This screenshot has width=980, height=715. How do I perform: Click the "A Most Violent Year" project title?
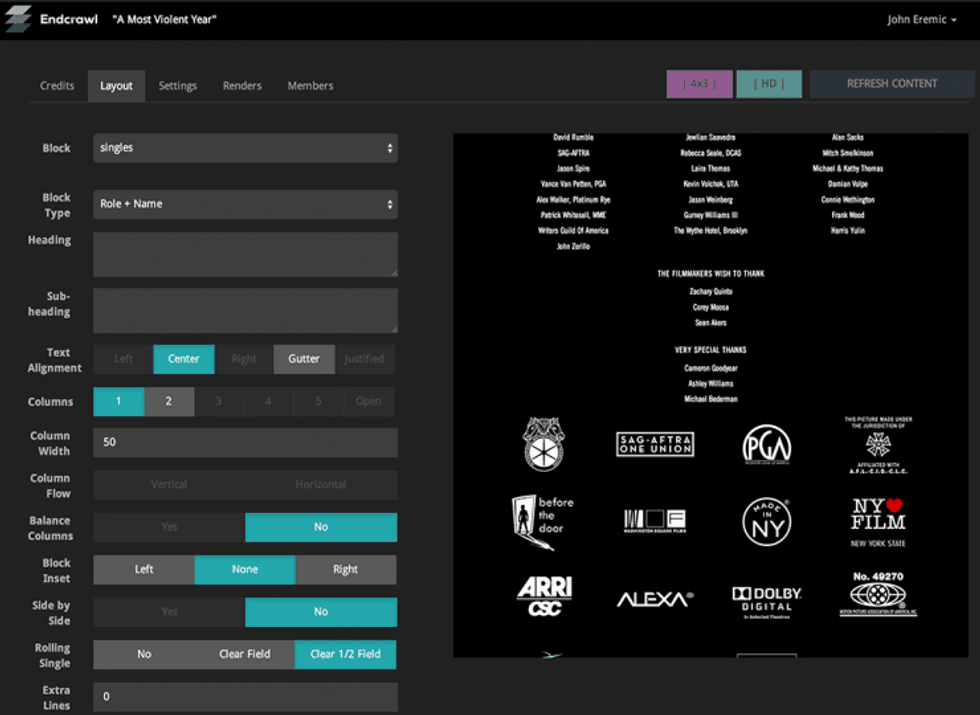point(164,19)
